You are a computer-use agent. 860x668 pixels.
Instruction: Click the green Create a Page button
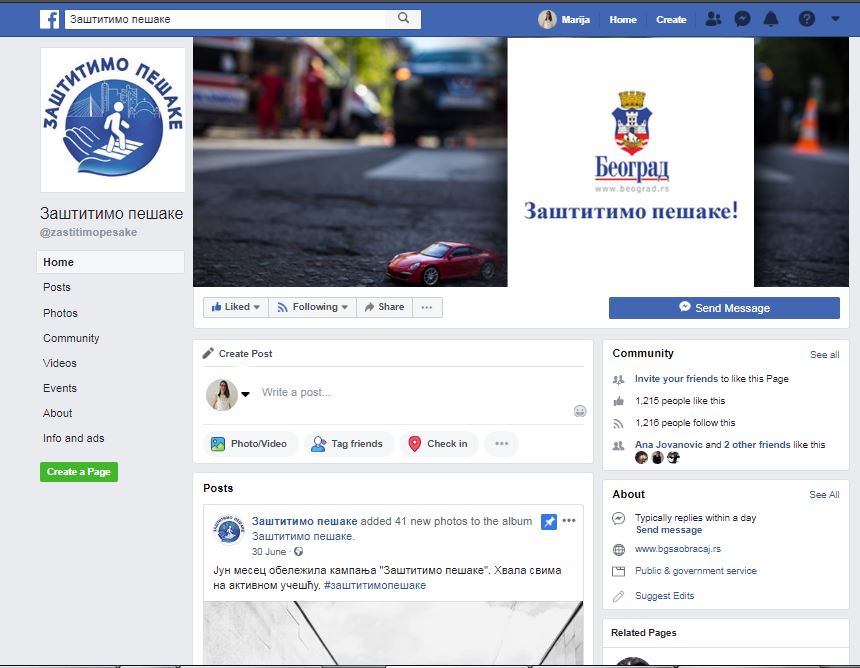click(79, 472)
